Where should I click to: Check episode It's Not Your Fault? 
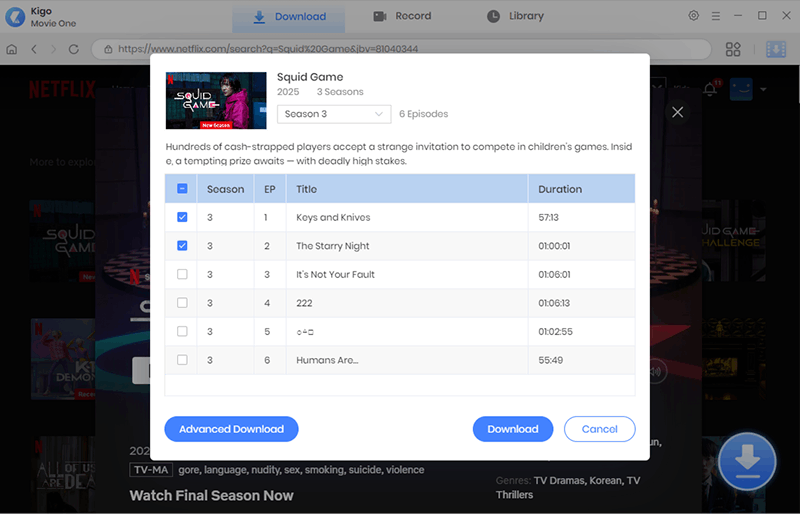click(x=182, y=274)
